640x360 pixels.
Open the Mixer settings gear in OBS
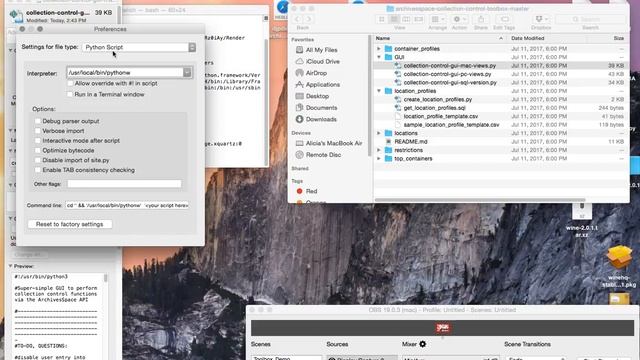[x=423, y=344]
